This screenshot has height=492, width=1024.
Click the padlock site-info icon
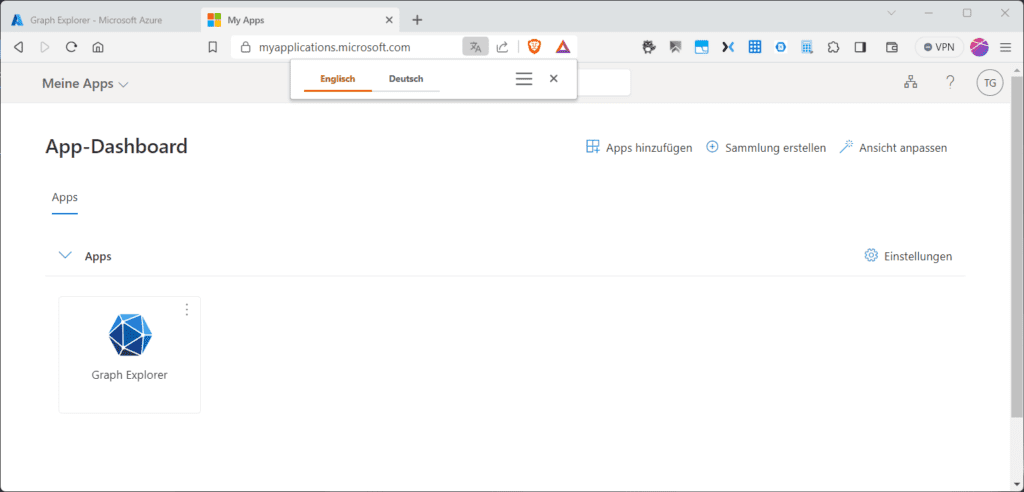(246, 47)
